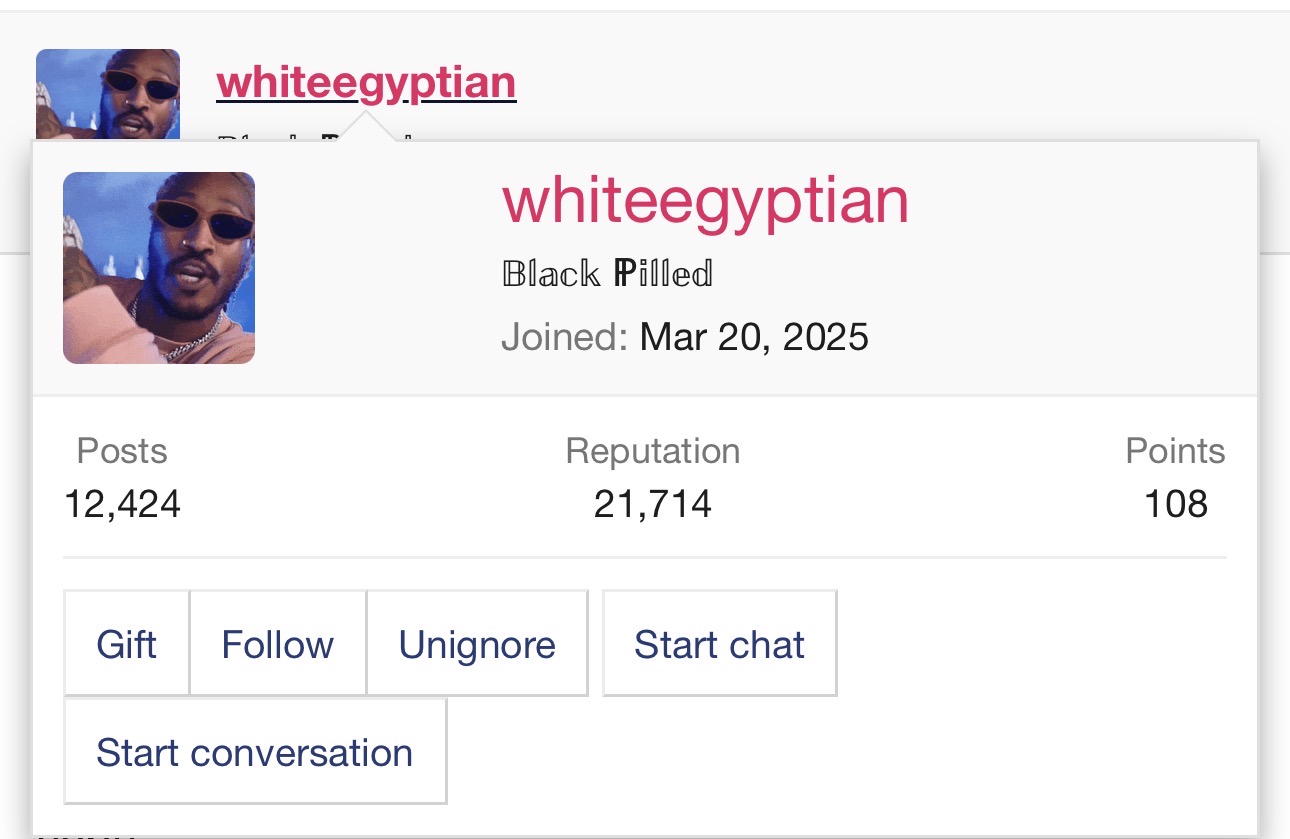Click the popup card pointer arrow under username
This screenshot has height=839, width=1290.
coord(366,127)
